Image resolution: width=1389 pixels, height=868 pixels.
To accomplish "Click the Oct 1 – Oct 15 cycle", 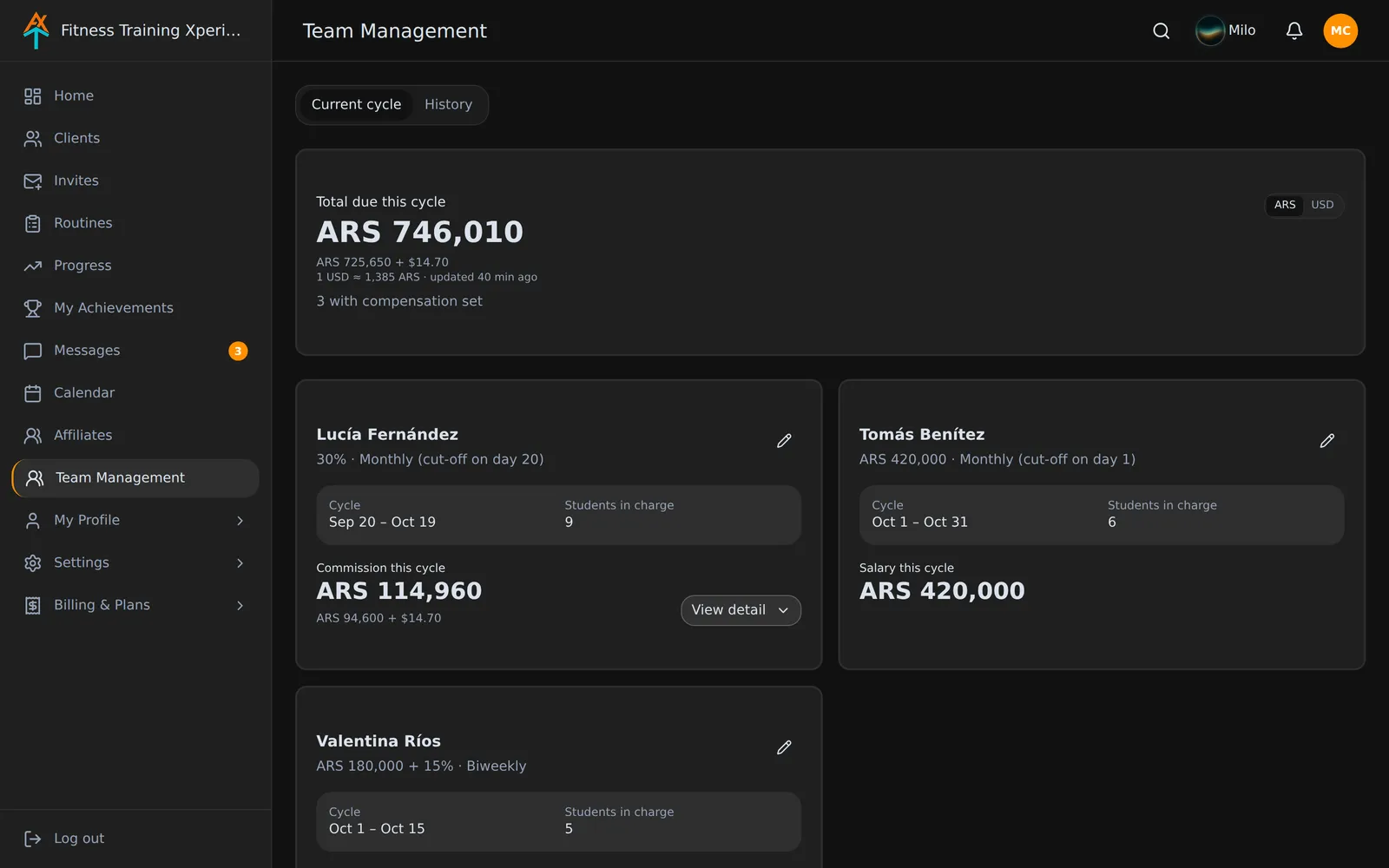I will click(377, 829).
